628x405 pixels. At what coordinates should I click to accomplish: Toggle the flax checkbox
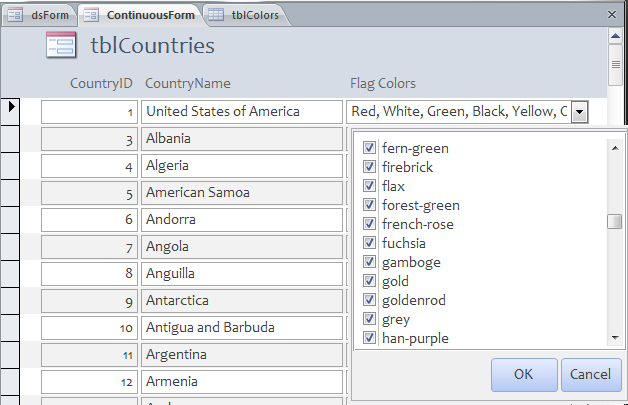(369, 185)
